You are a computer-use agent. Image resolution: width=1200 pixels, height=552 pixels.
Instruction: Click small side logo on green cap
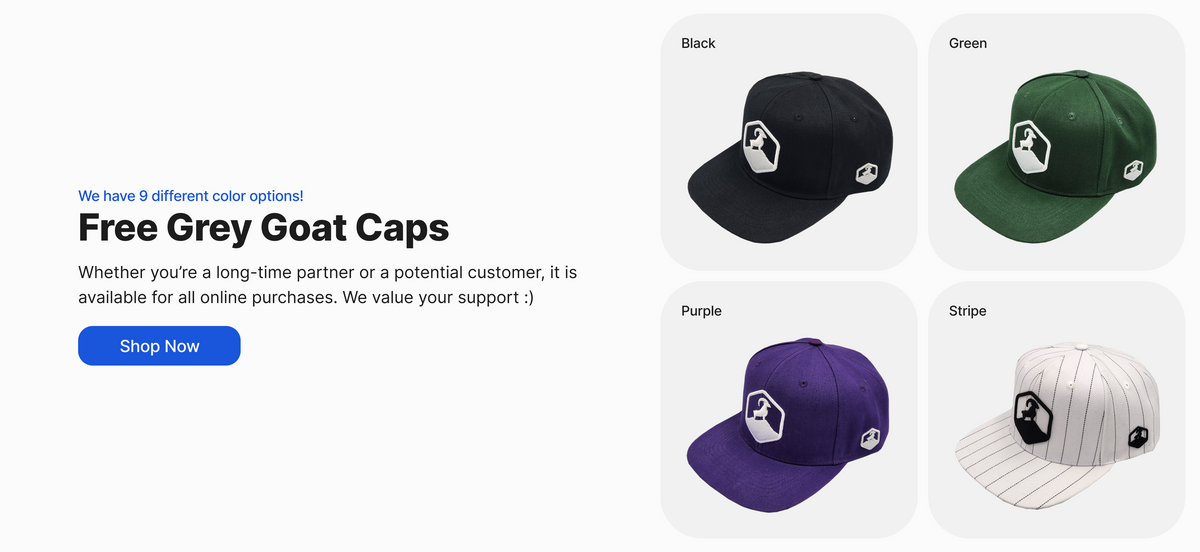1133,172
